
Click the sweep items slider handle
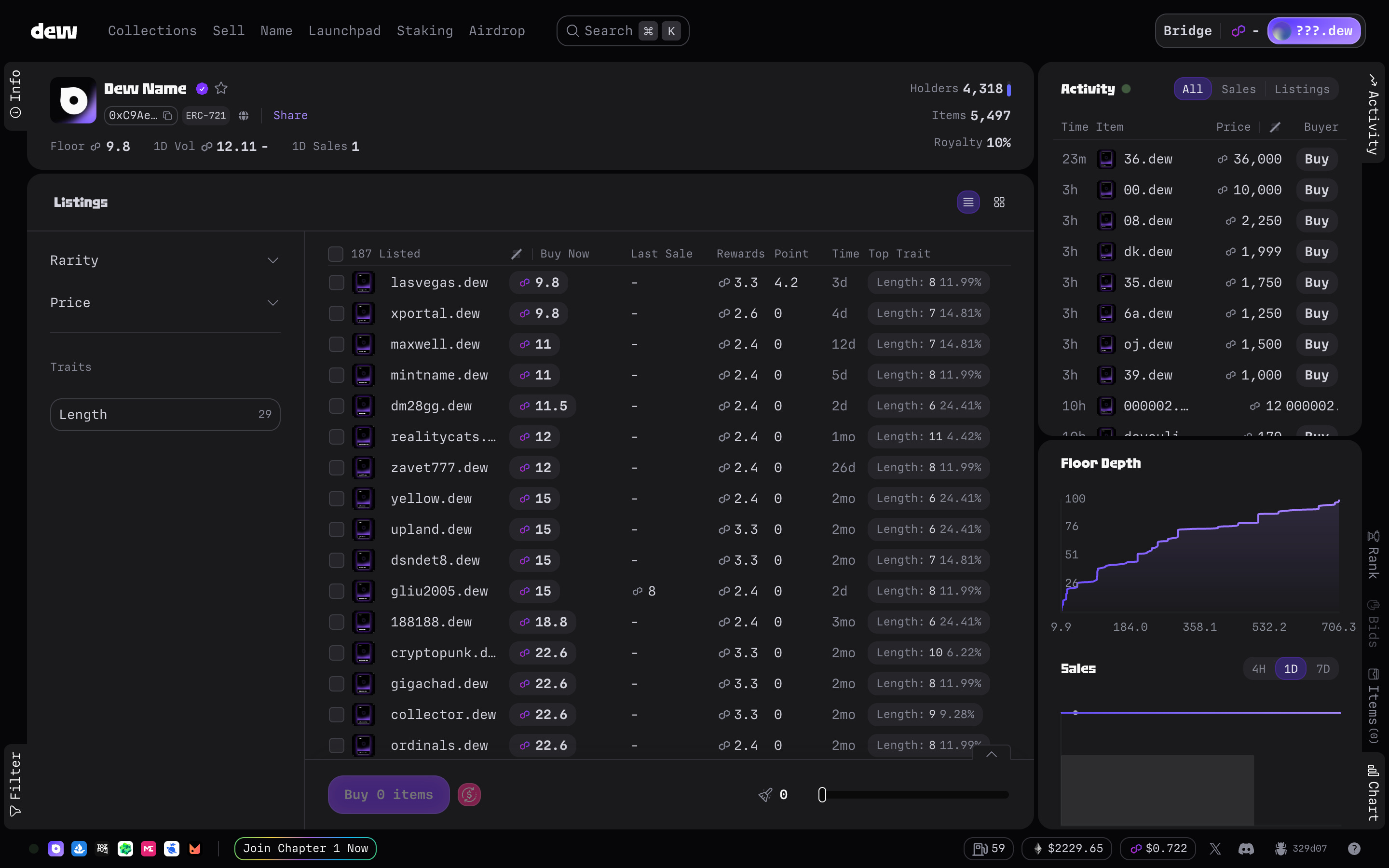point(822,795)
